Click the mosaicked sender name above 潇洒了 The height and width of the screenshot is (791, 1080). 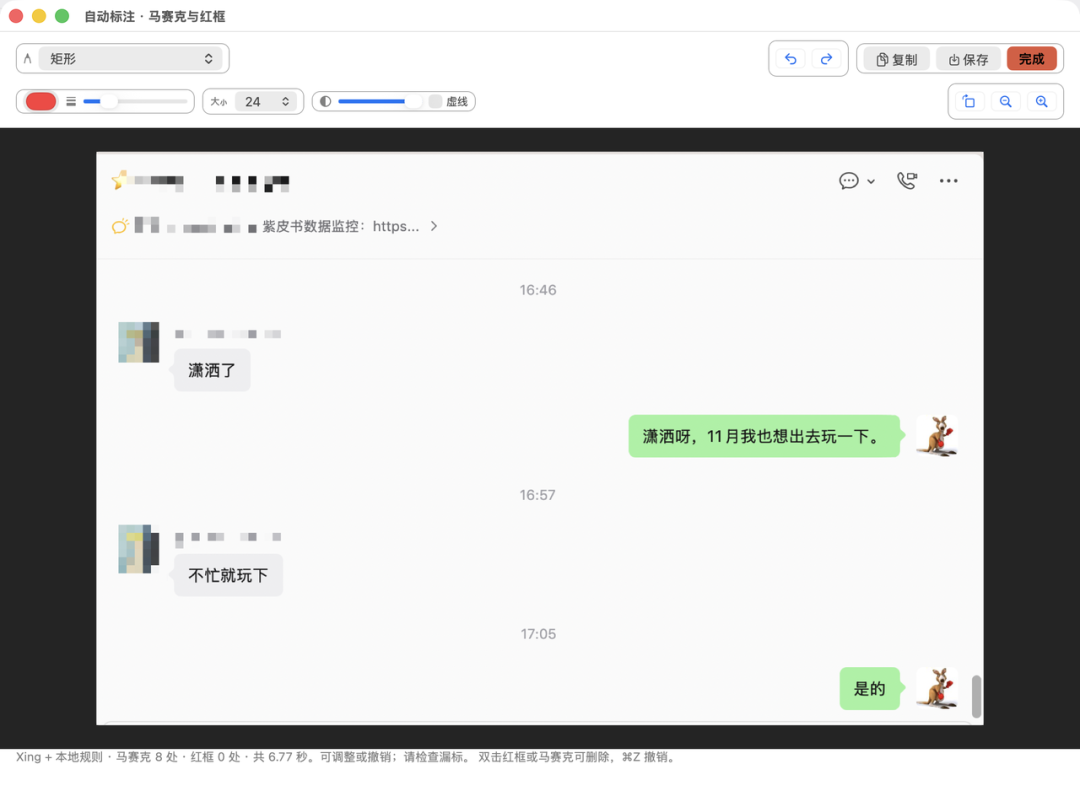[x=228, y=334]
